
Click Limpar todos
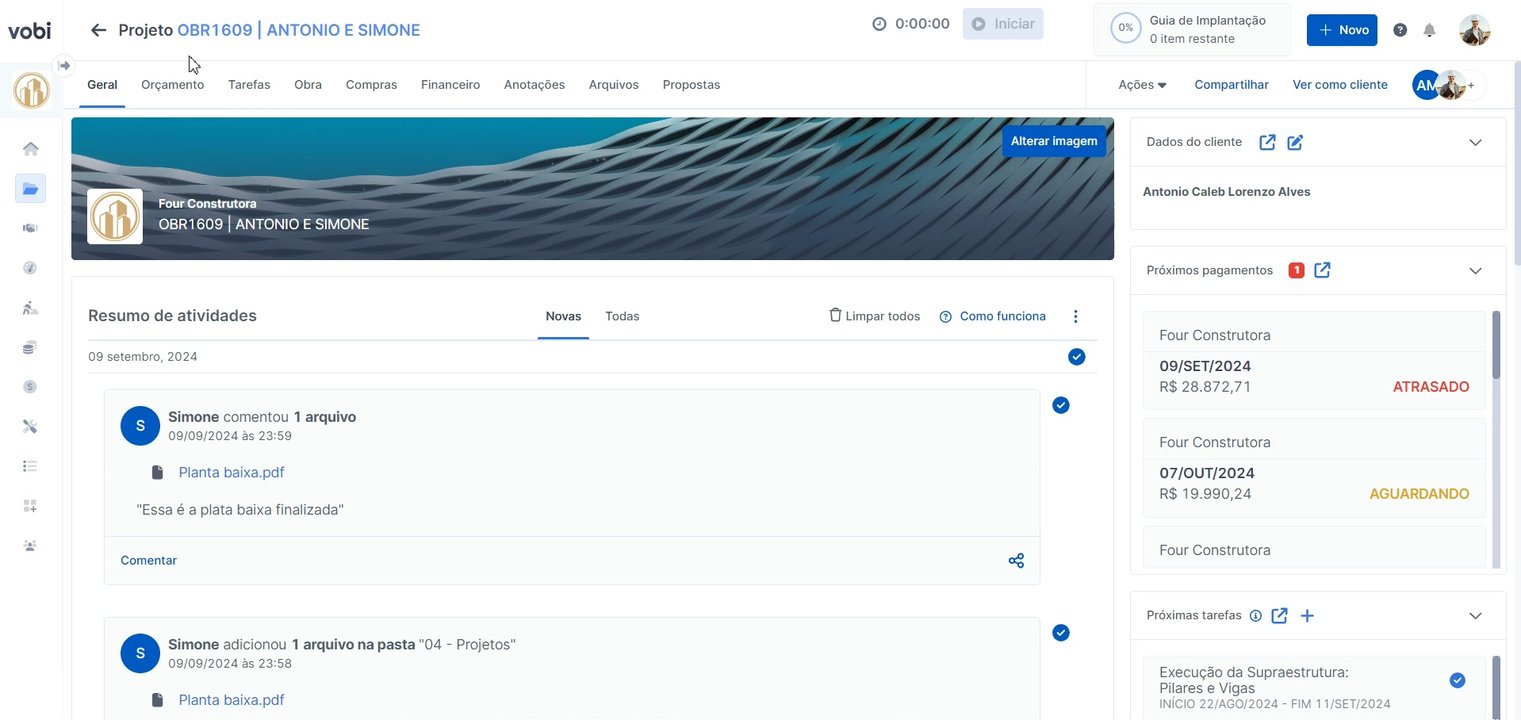tap(874, 316)
